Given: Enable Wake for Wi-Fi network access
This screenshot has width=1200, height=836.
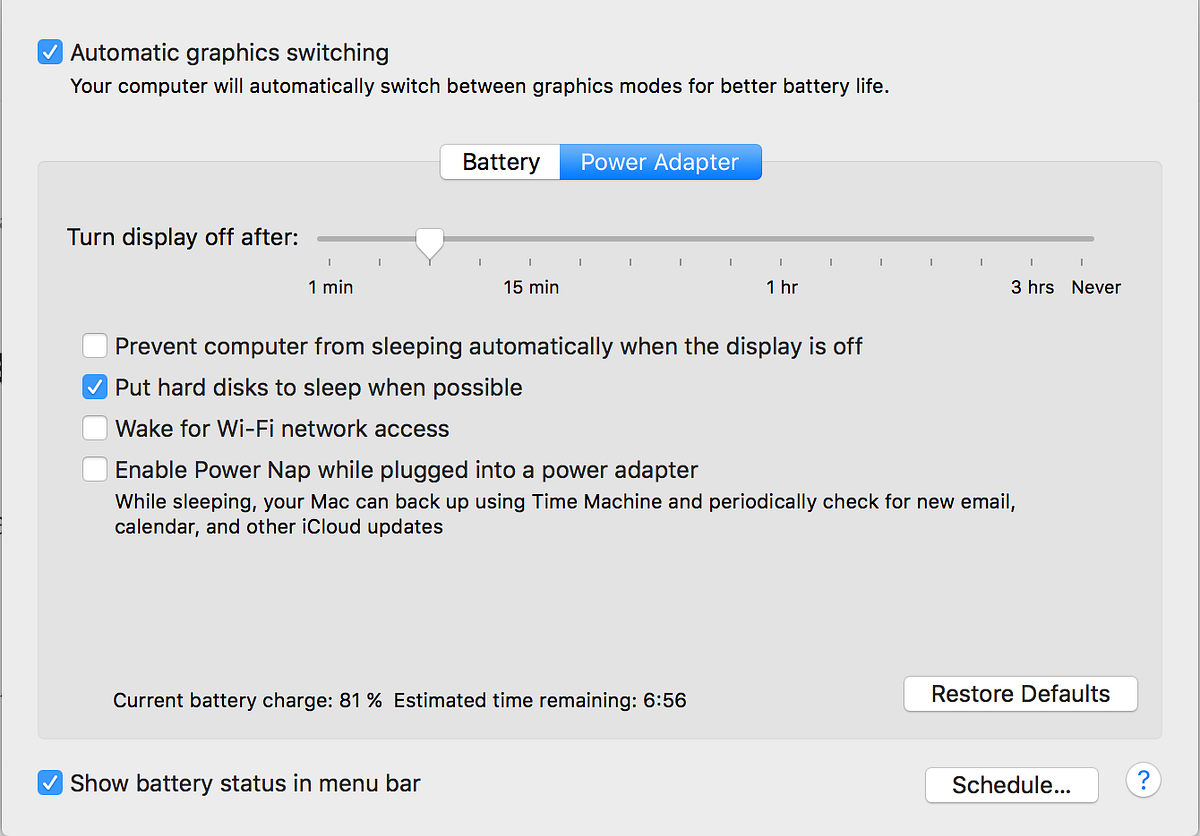Looking at the screenshot, I should tap(94, 427).
